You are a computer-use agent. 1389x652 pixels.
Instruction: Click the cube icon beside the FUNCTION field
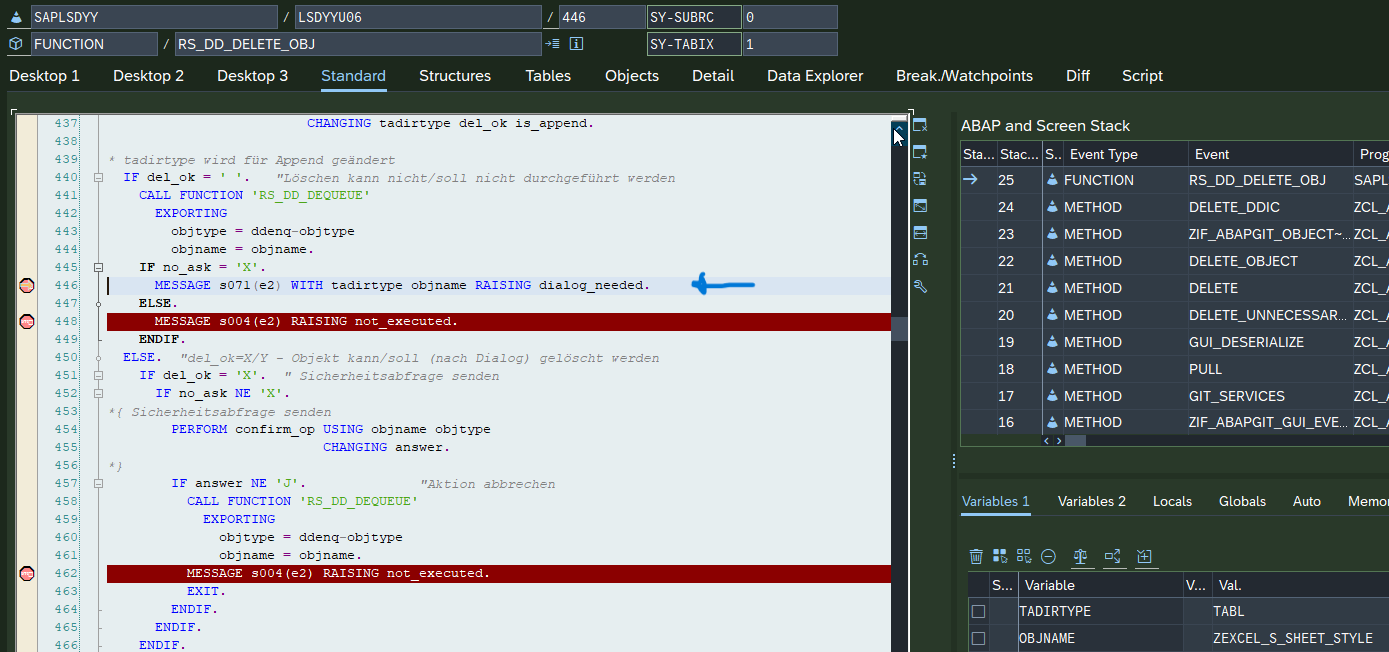click(15, 43)
